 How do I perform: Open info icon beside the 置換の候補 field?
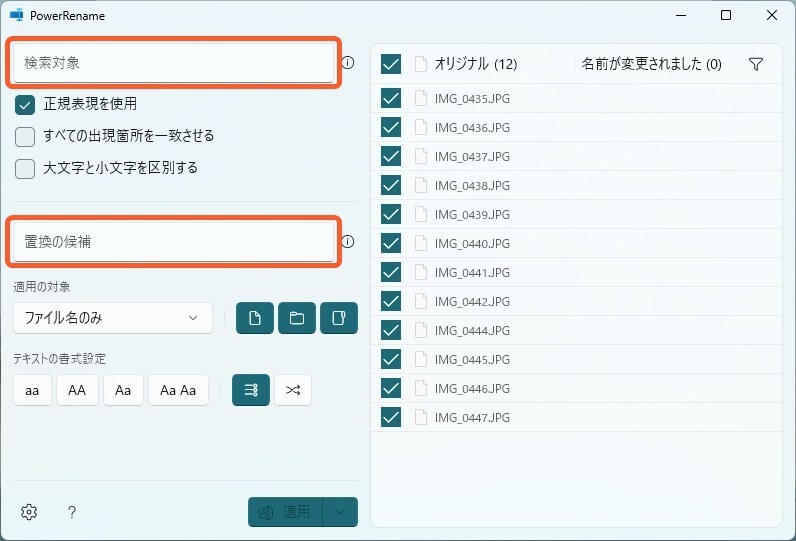pyautogui.click(x=348, y=242)
